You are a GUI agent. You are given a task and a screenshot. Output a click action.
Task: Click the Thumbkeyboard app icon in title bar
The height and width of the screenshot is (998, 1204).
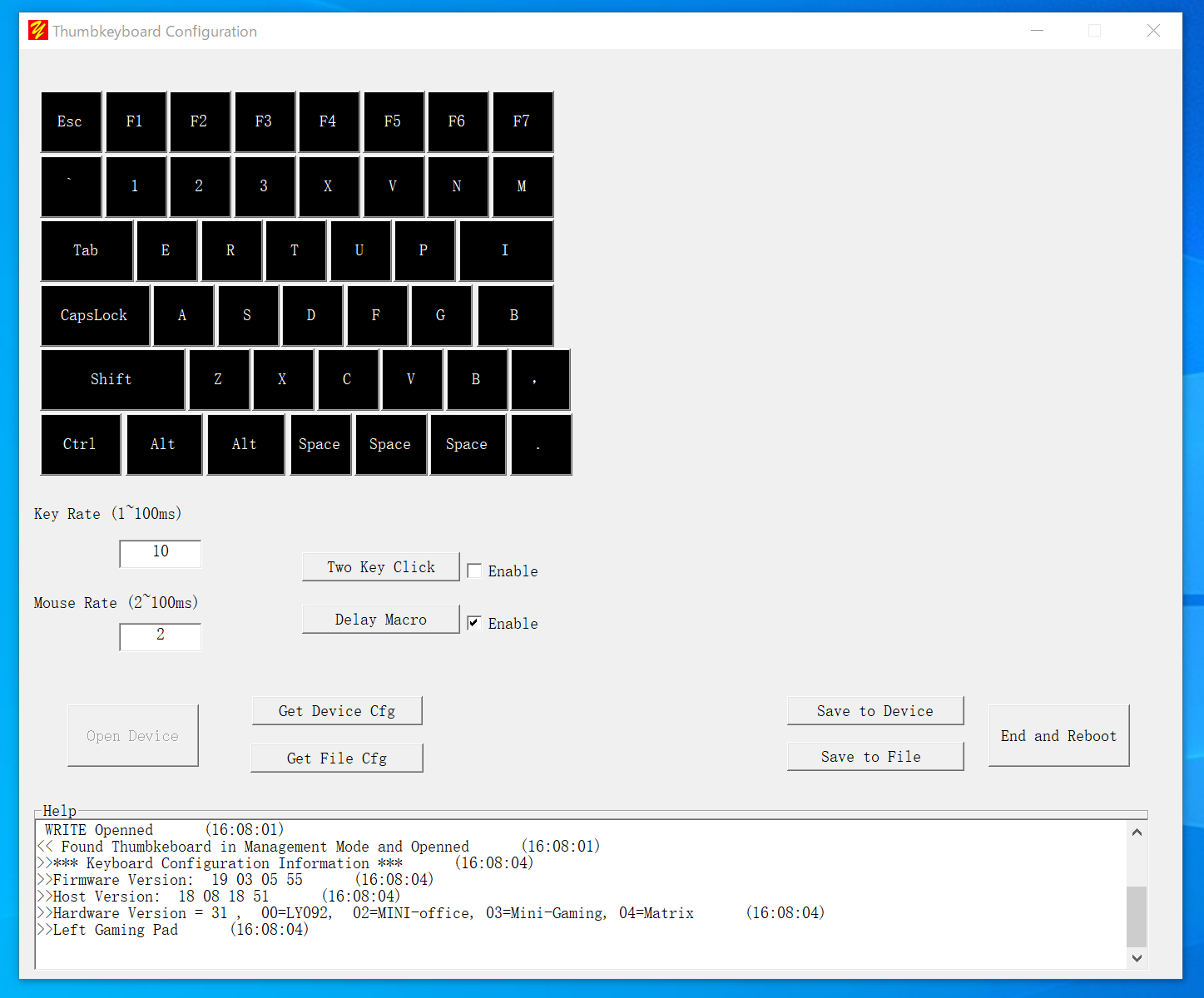coord(38,32)
